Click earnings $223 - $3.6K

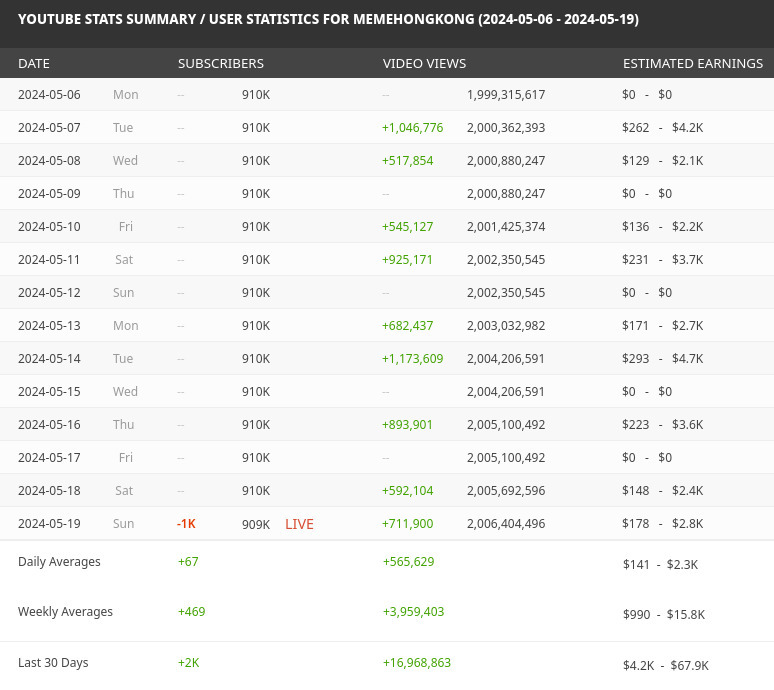662,425
